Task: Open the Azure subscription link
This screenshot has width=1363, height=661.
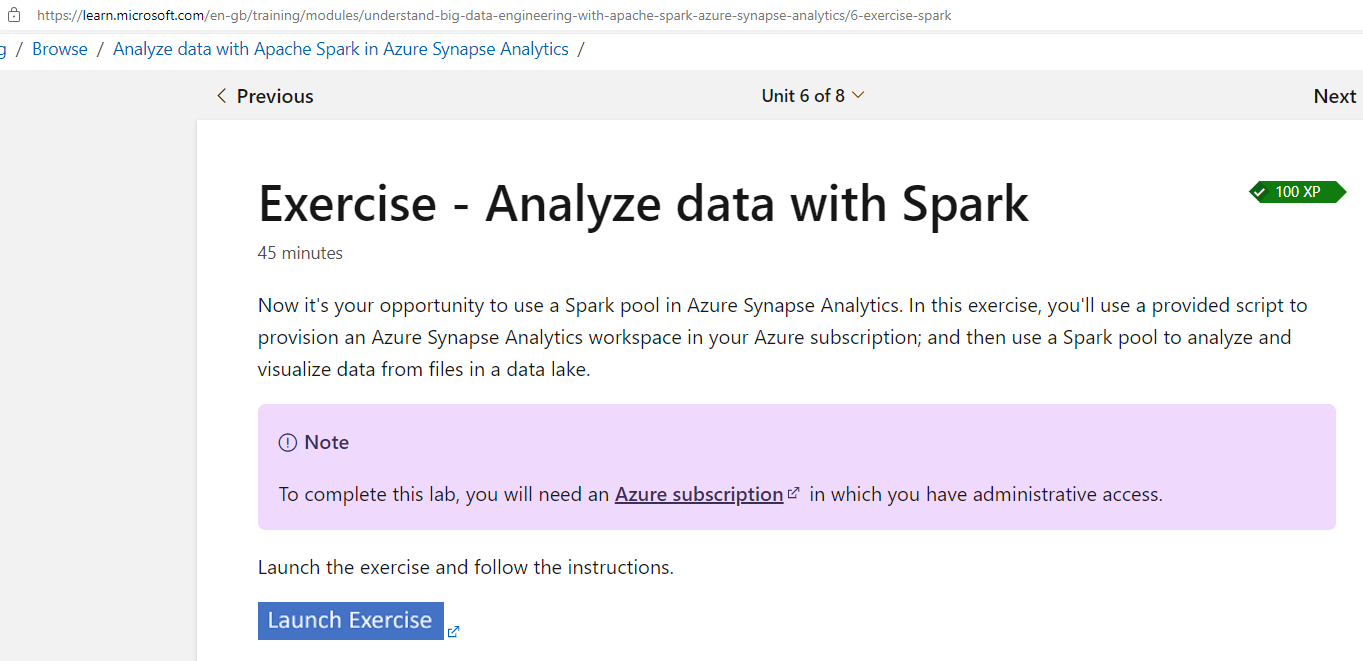Action: click(x=699, y=494)
